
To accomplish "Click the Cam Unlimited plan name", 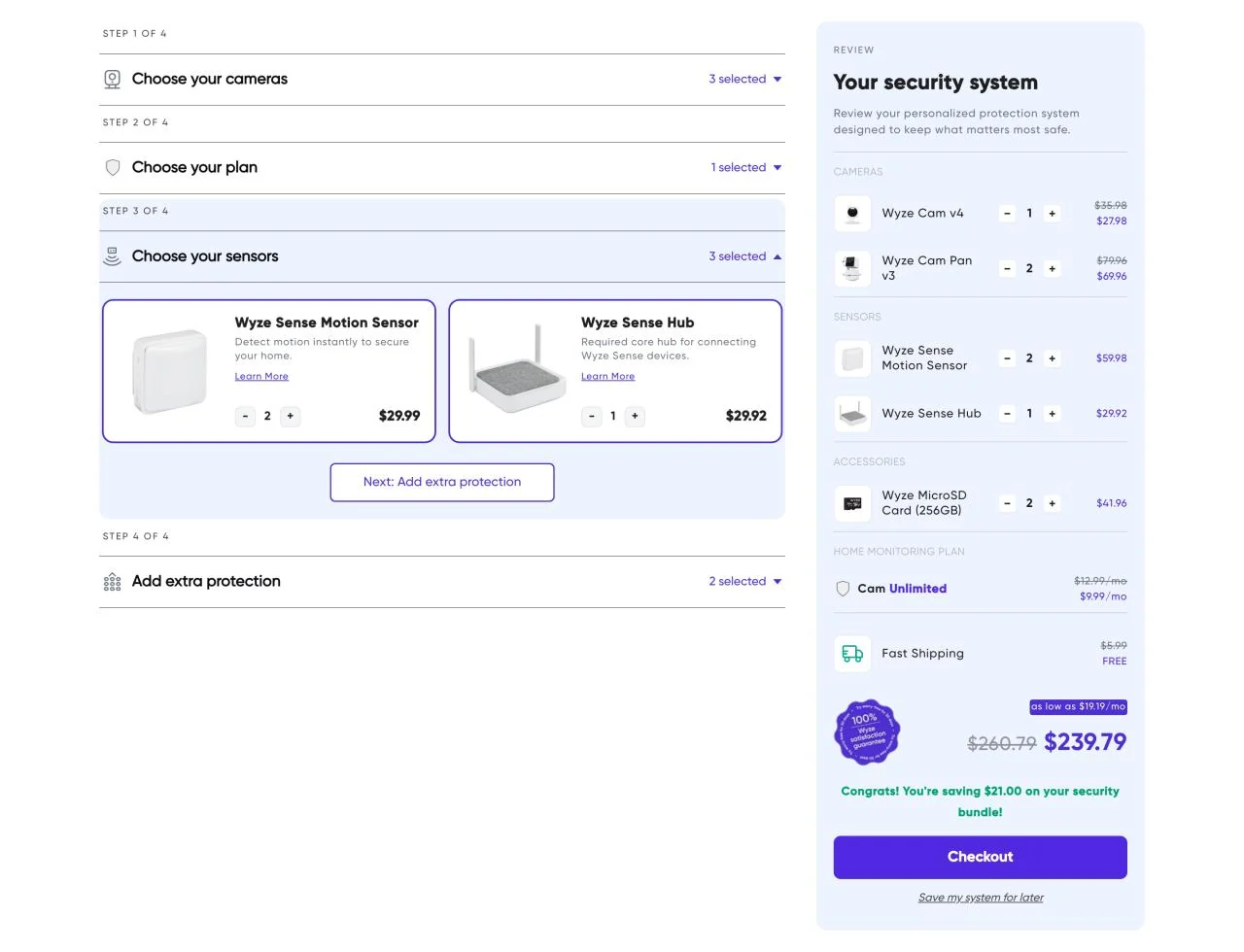I will [x=902, y=589].
